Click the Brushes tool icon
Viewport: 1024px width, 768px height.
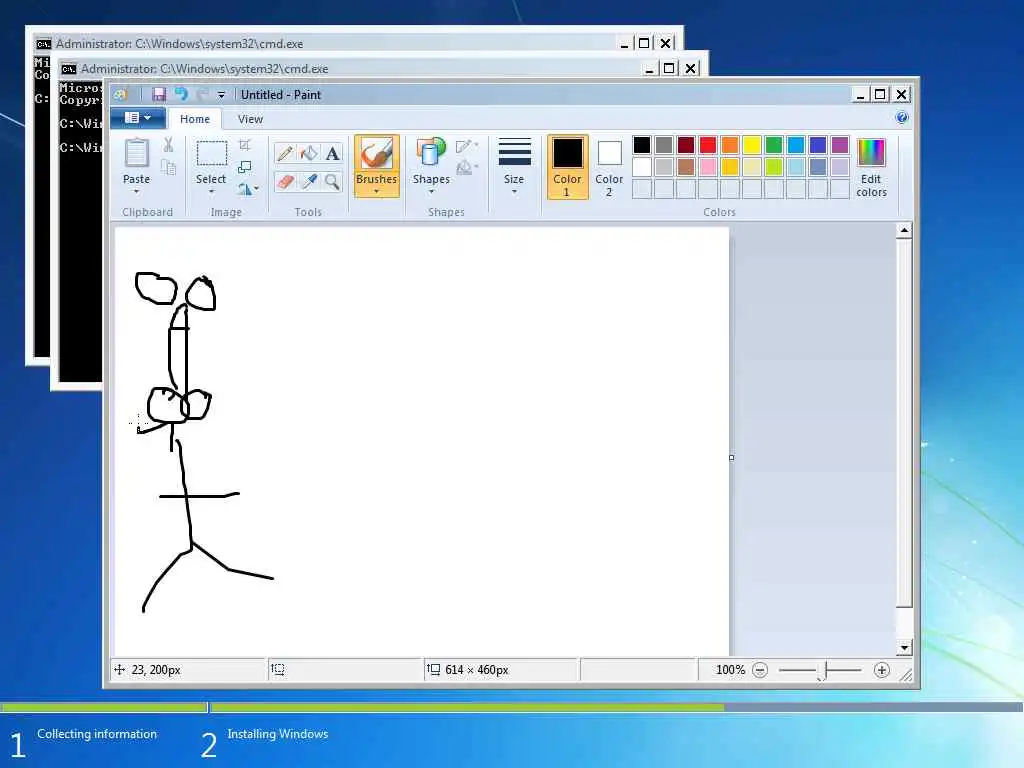[x=377, y=154]
